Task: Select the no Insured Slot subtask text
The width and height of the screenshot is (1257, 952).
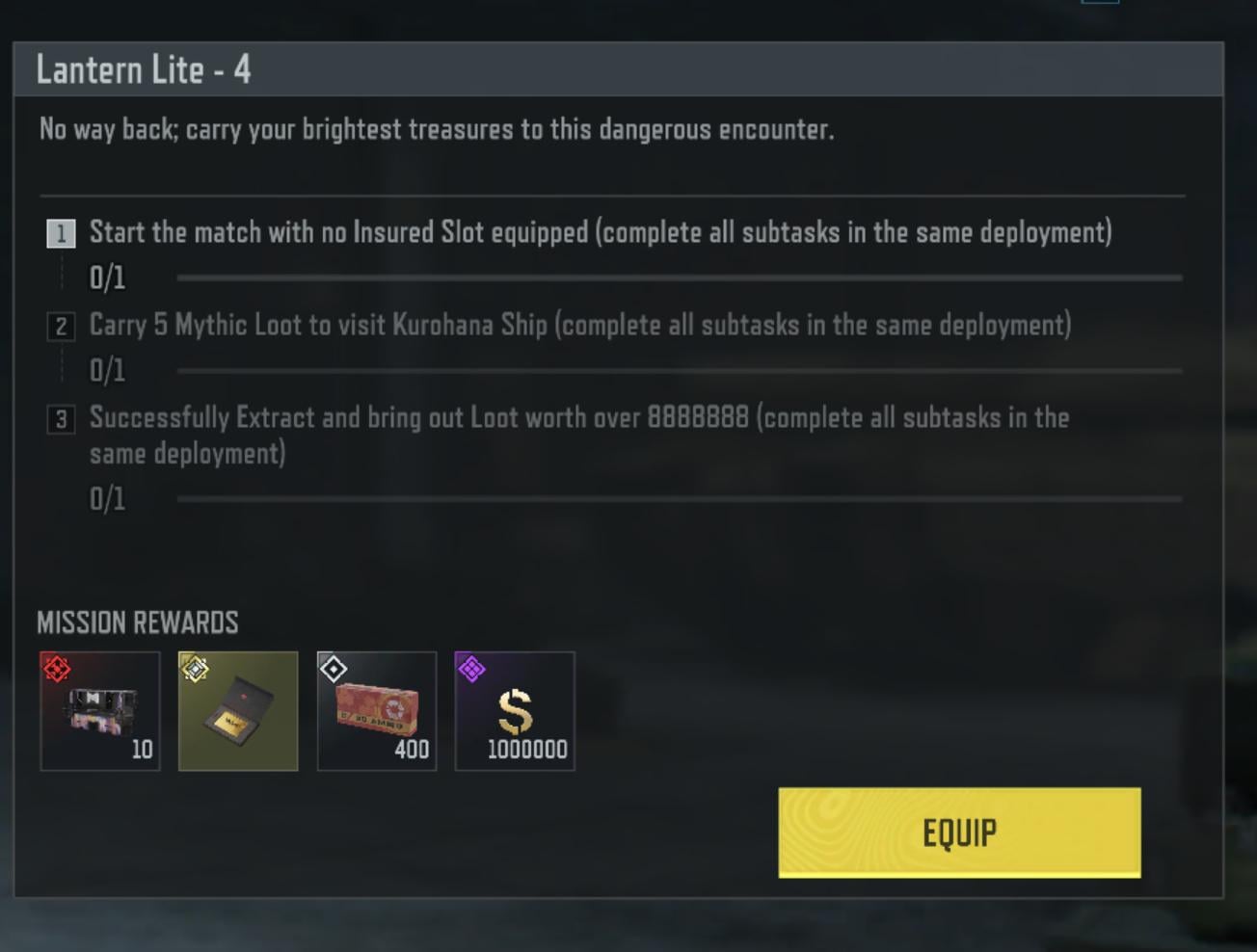Action: pos(601,232)
